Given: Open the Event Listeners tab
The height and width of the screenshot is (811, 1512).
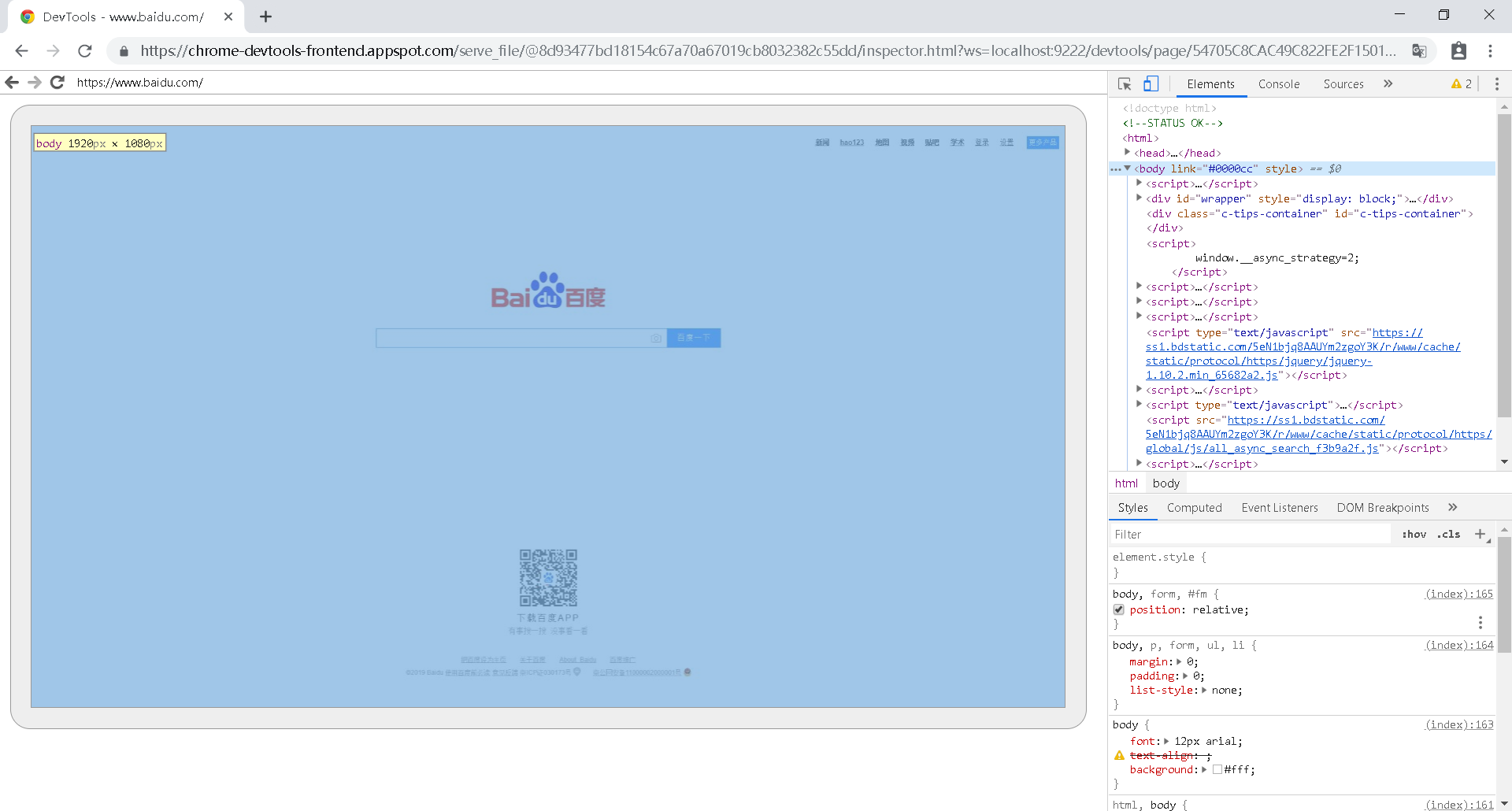Looking at the screenshot, I should (1280, 508).
